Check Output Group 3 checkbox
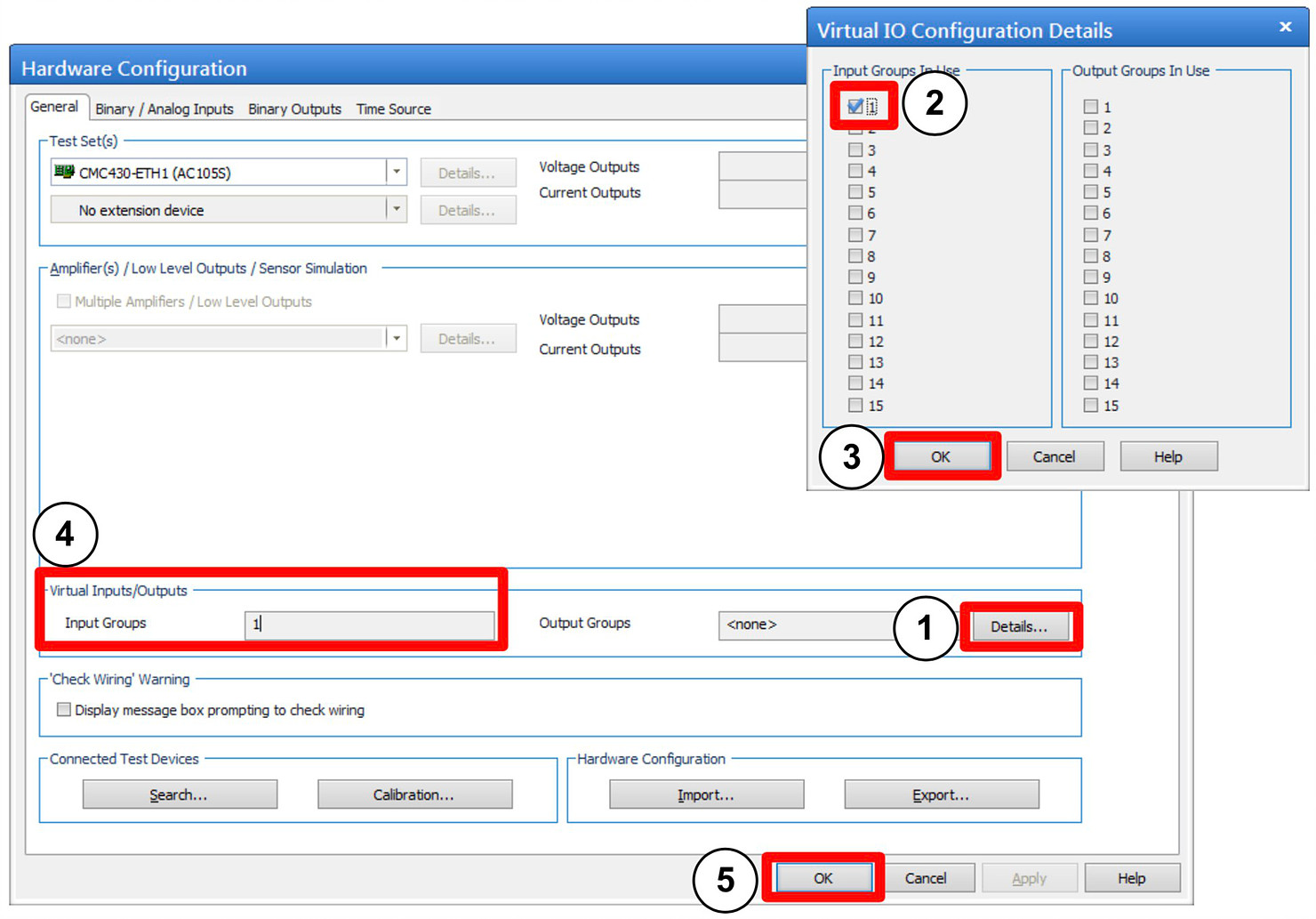 click(1091, 149)
